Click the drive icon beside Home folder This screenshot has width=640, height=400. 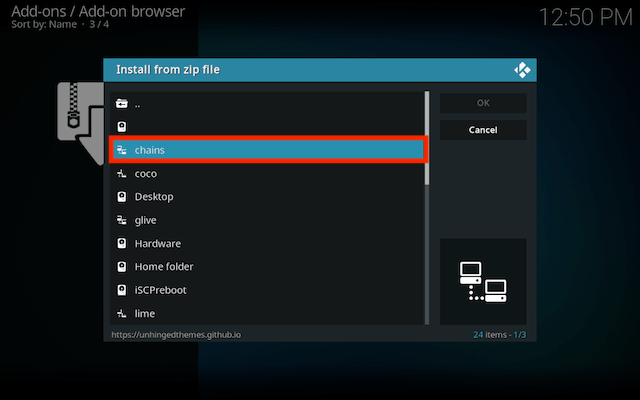pyautogui.click(x=122, y=267)
